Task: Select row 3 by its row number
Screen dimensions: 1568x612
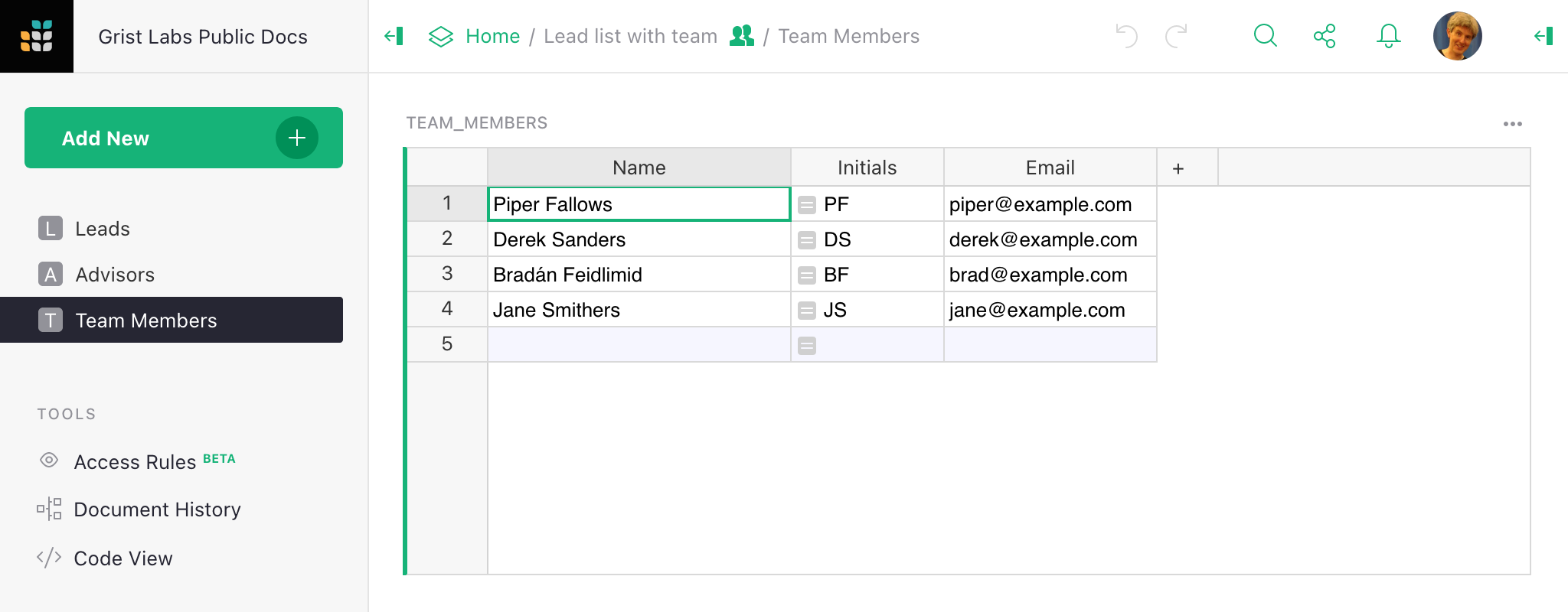Action: tap(447, 274)
